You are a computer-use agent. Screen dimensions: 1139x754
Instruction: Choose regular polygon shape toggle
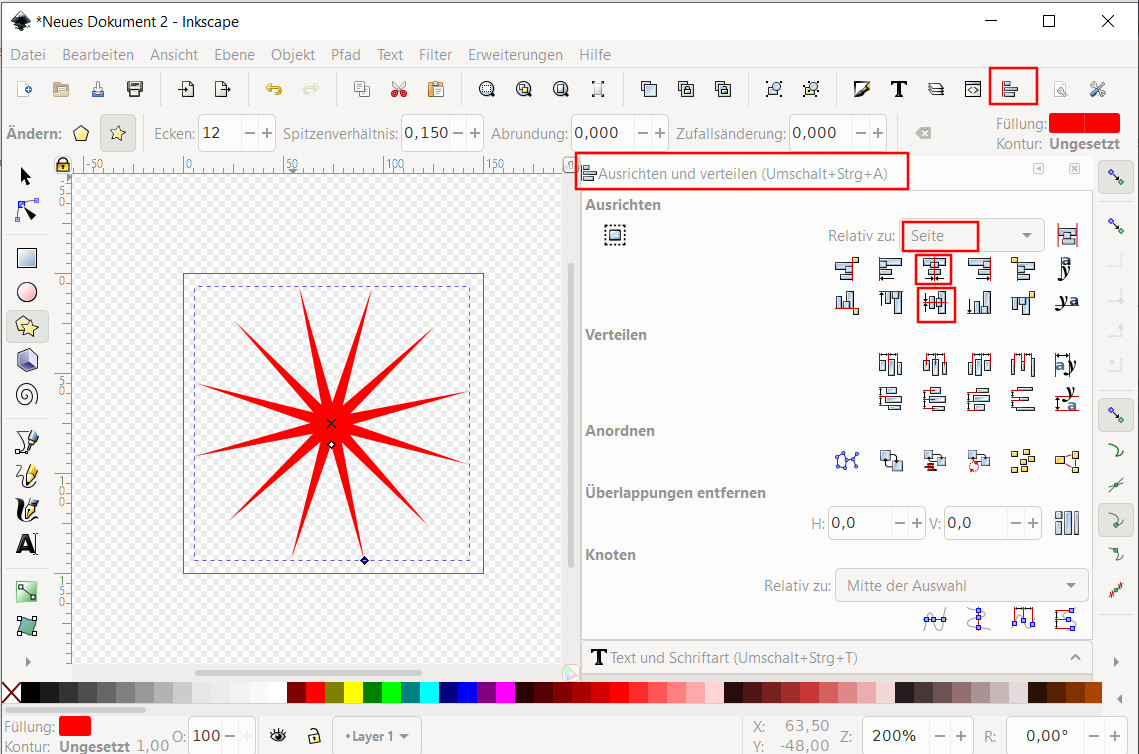tap(81, 134)
